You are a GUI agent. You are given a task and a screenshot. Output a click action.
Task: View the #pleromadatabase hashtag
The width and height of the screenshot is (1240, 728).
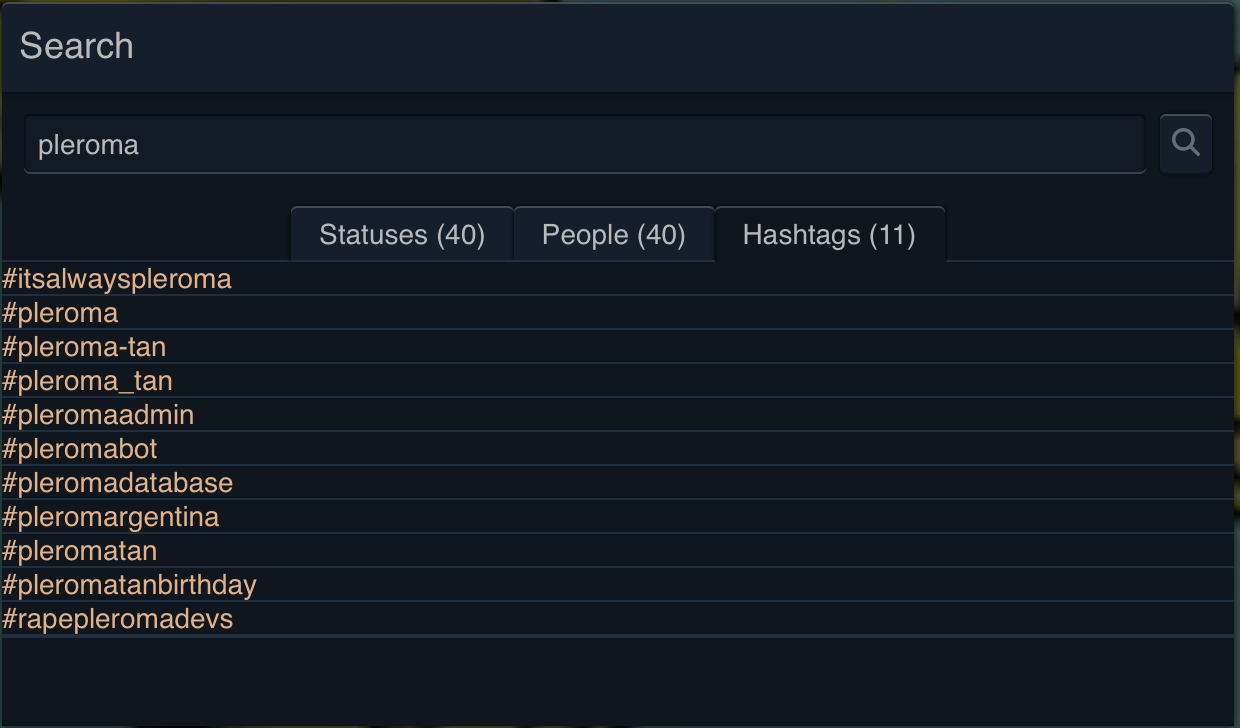point(118,483)
